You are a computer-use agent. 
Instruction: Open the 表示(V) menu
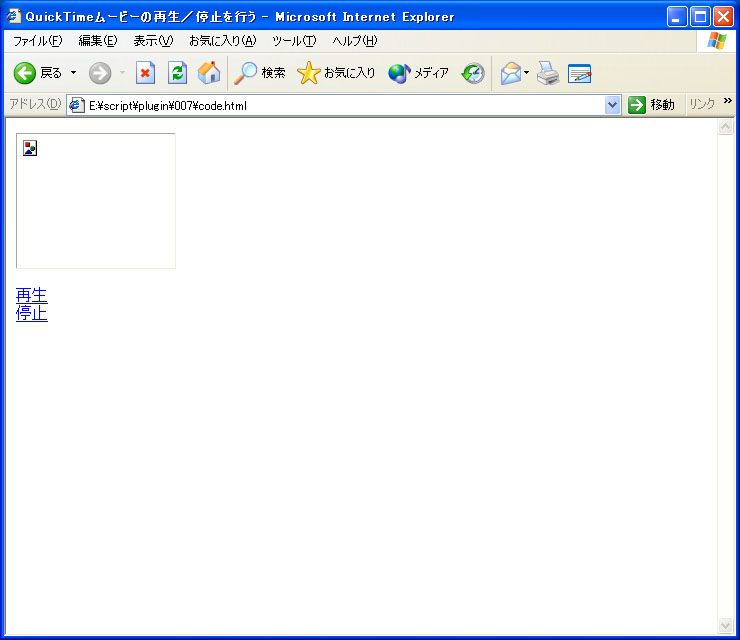pyautogui.click(x=153, y=41)
